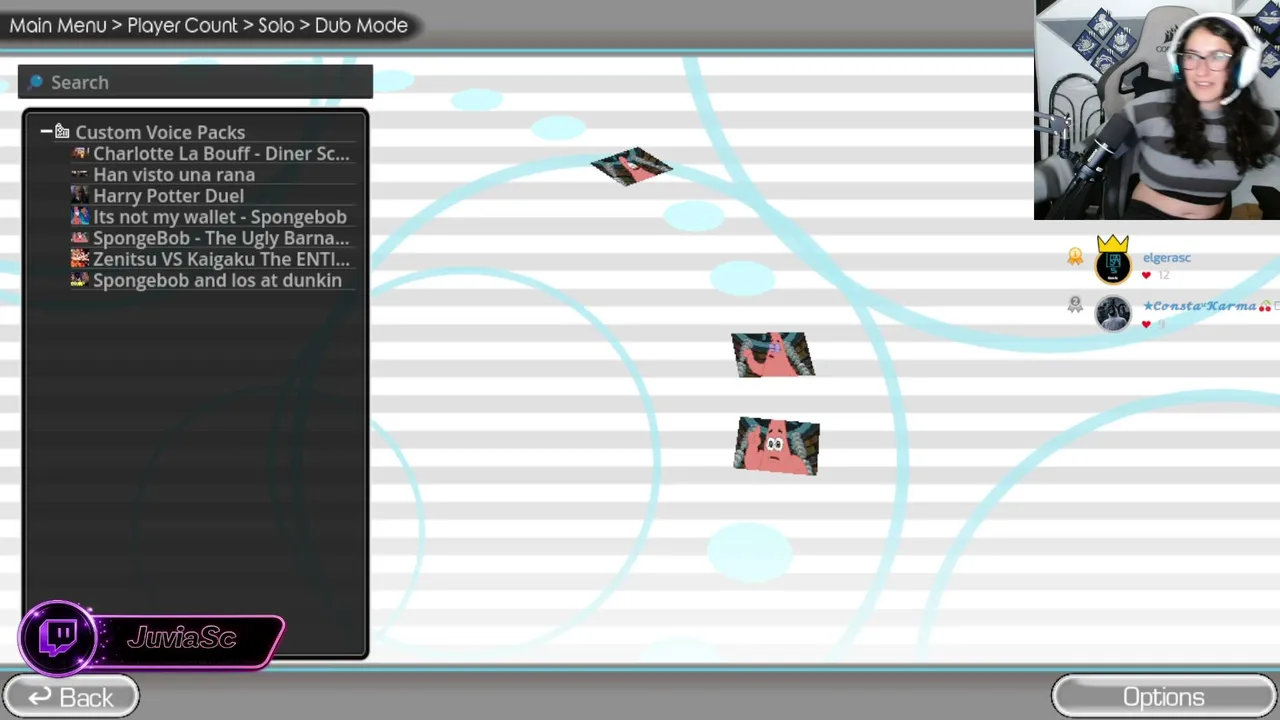This screenshot has height=720, width=1280.
Task: Open elgerasc's crowned avatar
Action: coord(1113,261)
